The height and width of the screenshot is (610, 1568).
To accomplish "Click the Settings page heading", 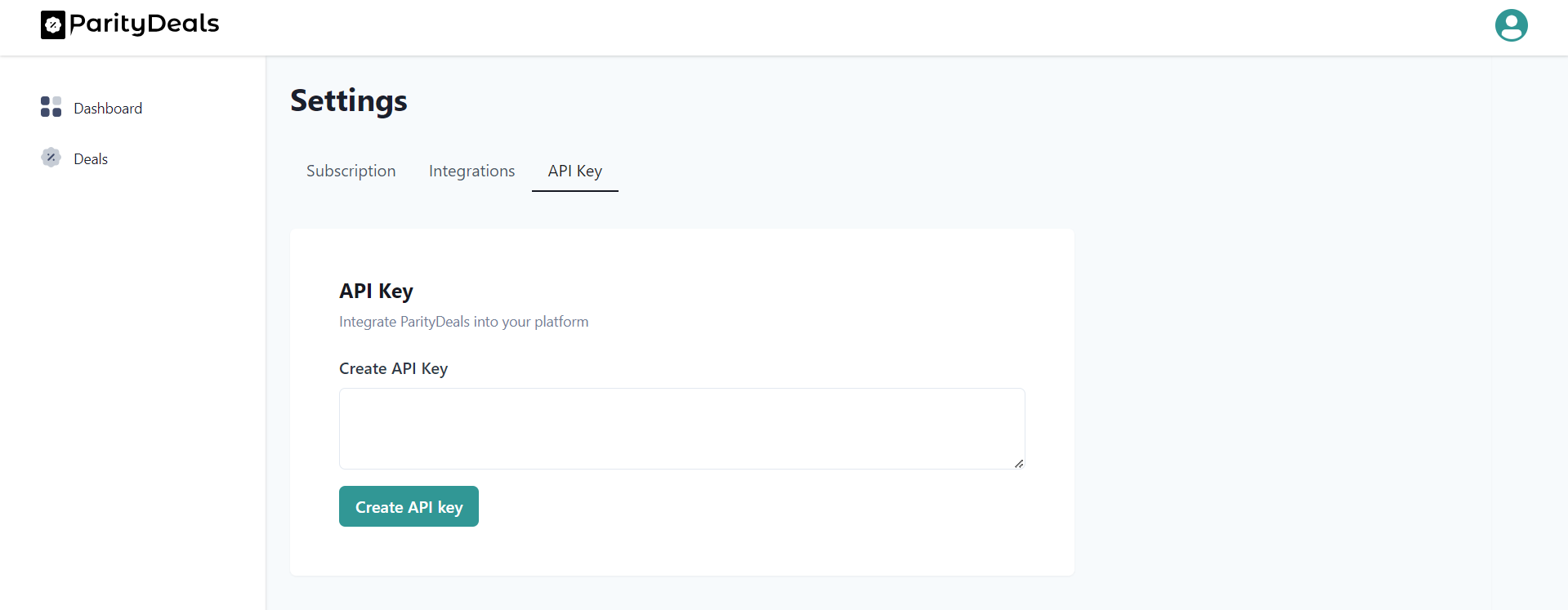I will 349,100.
